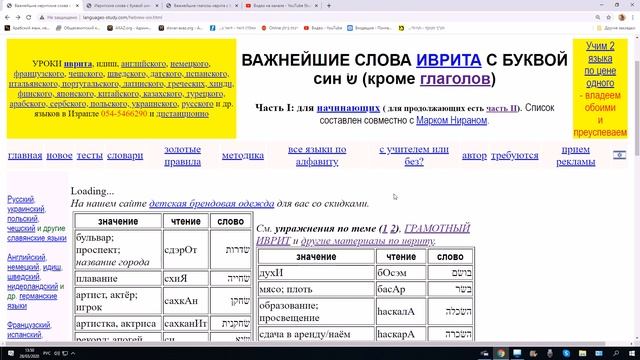Viewport: 640px width, 360px height.
Task: Open the требуются link
Action: [x=515, y=156]
